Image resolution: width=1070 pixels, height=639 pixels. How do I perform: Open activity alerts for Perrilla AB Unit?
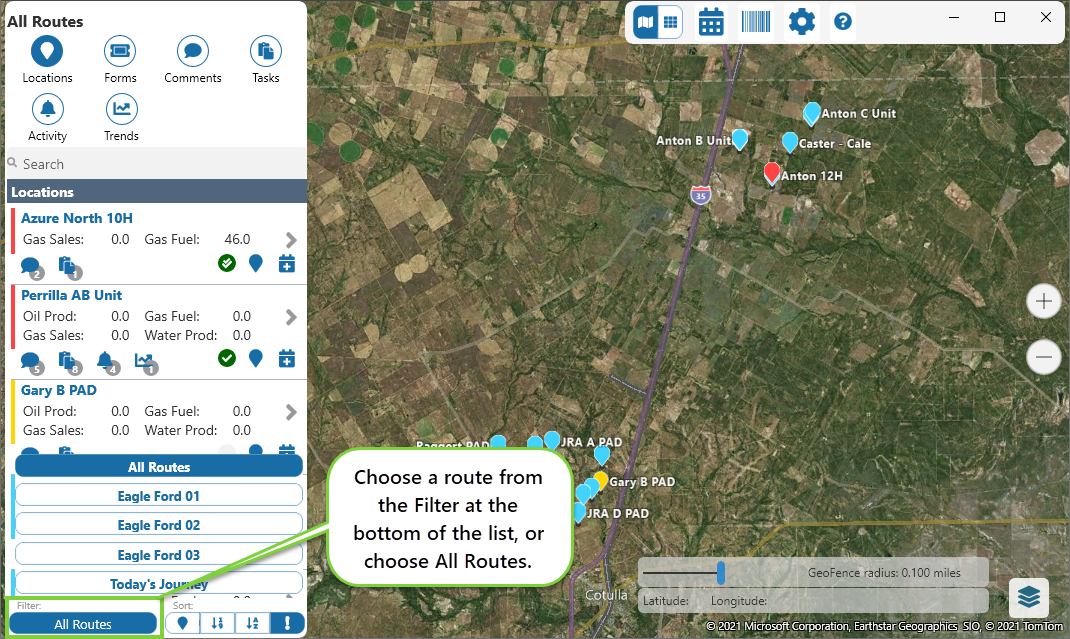pos(108,363)
